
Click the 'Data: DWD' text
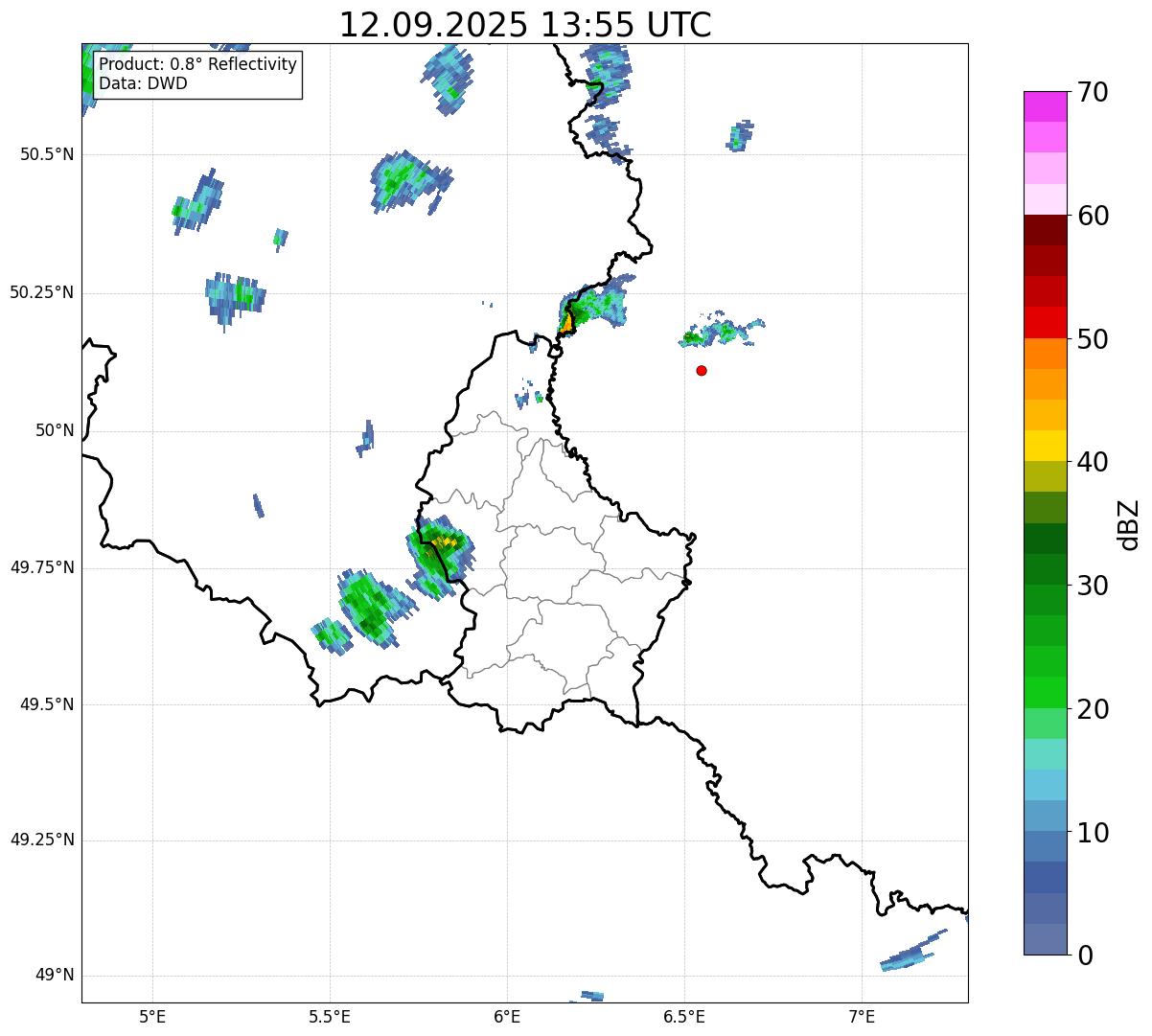[x=143, y=83]
